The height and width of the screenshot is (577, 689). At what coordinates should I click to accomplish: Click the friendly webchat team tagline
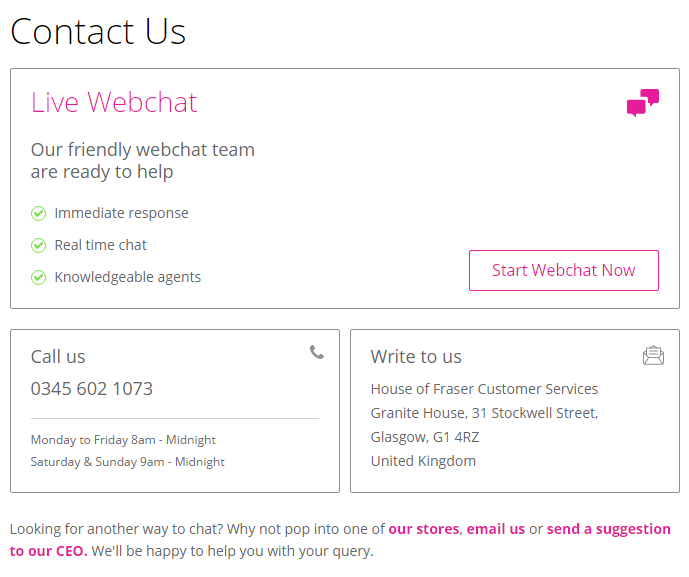point(142,161)
